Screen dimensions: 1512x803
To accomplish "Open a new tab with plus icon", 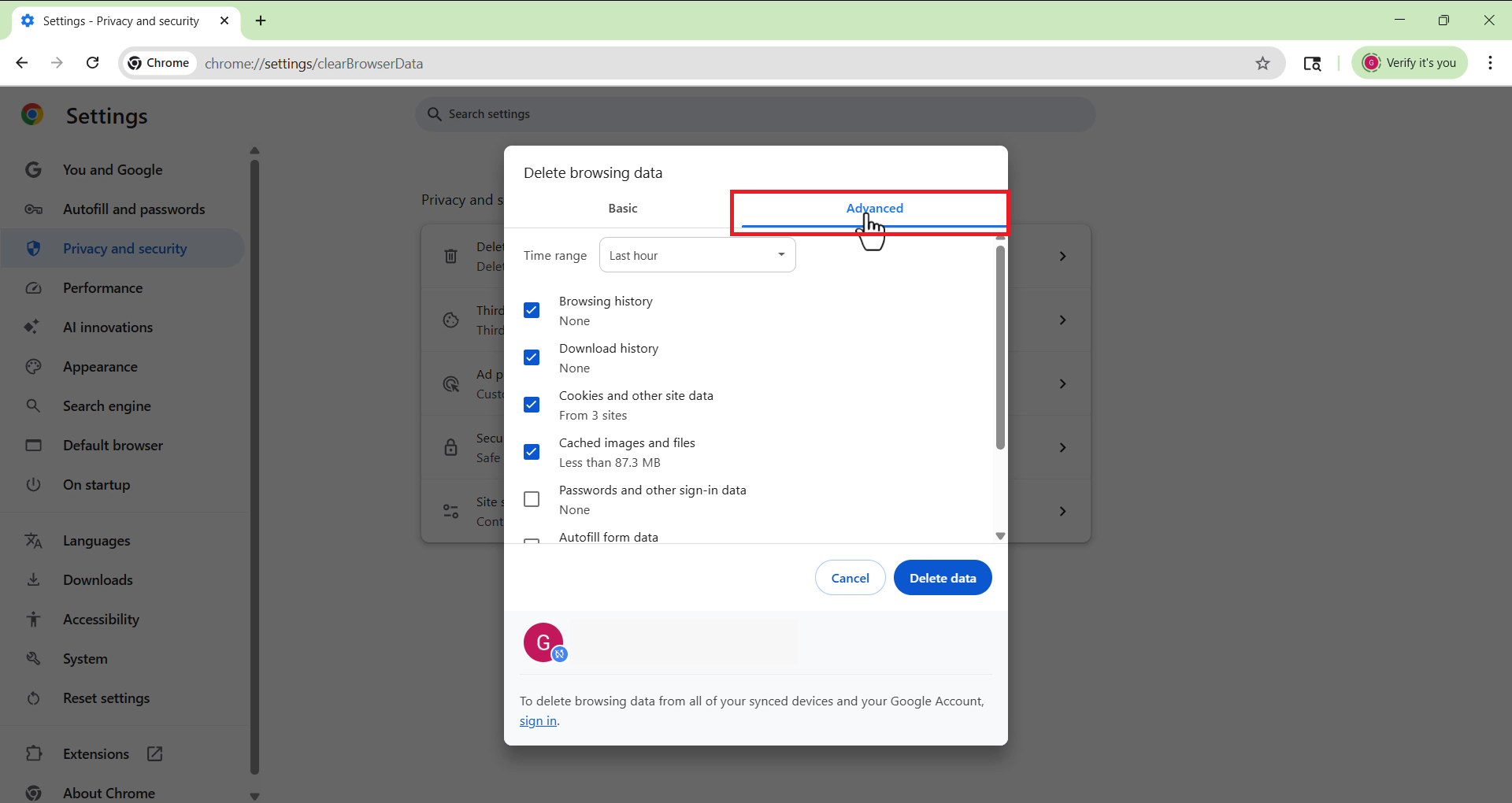I will tap(261, 21).
